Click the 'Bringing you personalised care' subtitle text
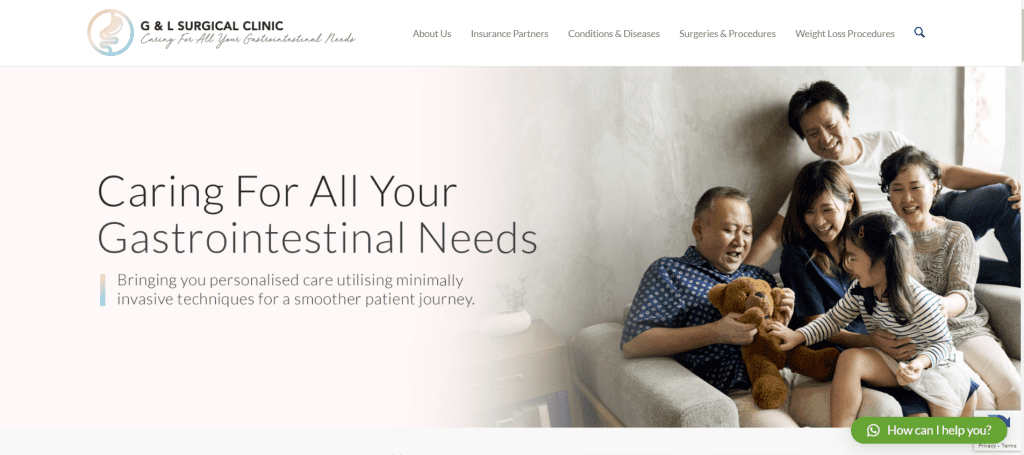The image size is (1024, 455). [296, 290]
